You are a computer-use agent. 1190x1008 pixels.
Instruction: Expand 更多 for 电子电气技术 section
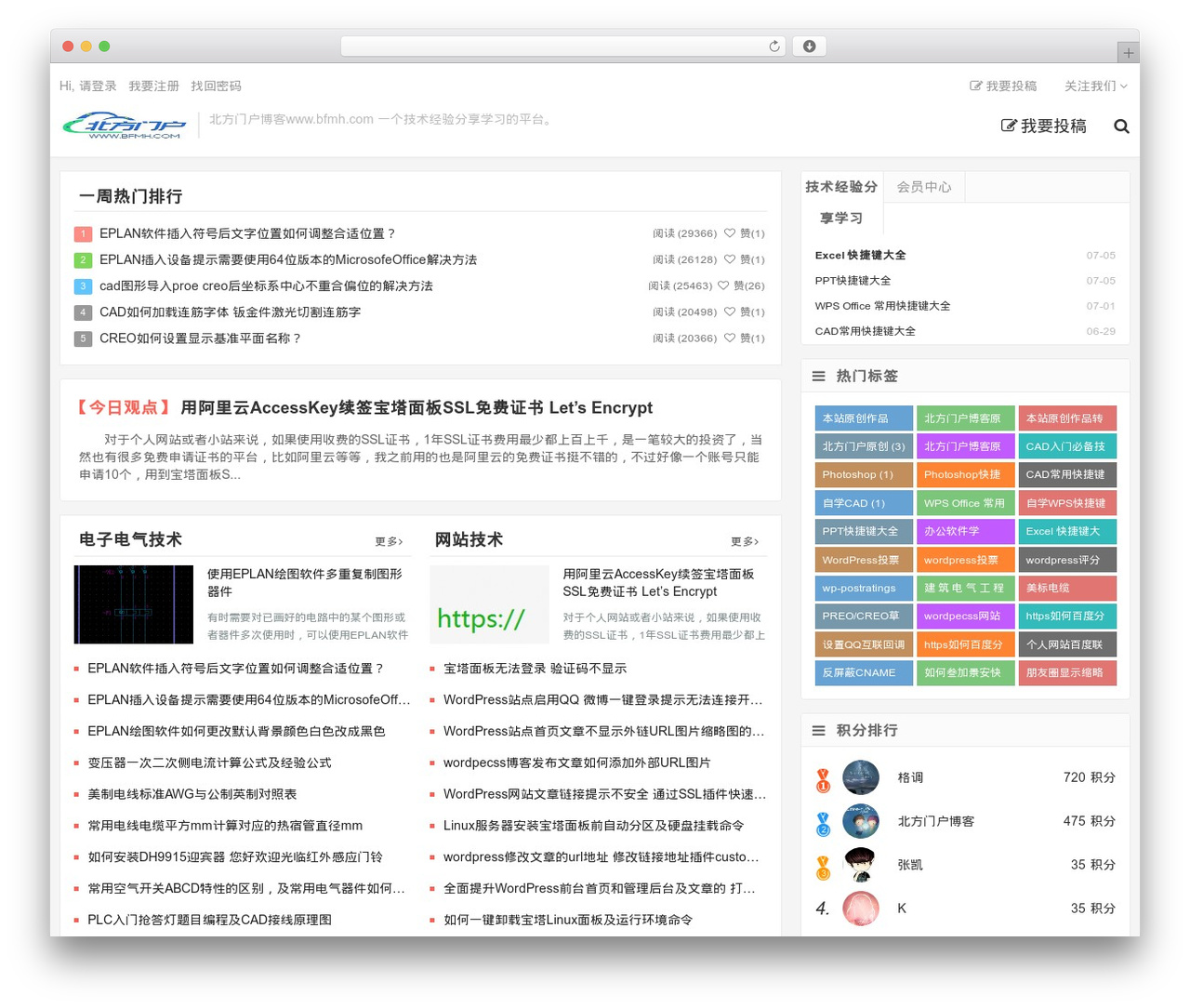pos(389,541)
